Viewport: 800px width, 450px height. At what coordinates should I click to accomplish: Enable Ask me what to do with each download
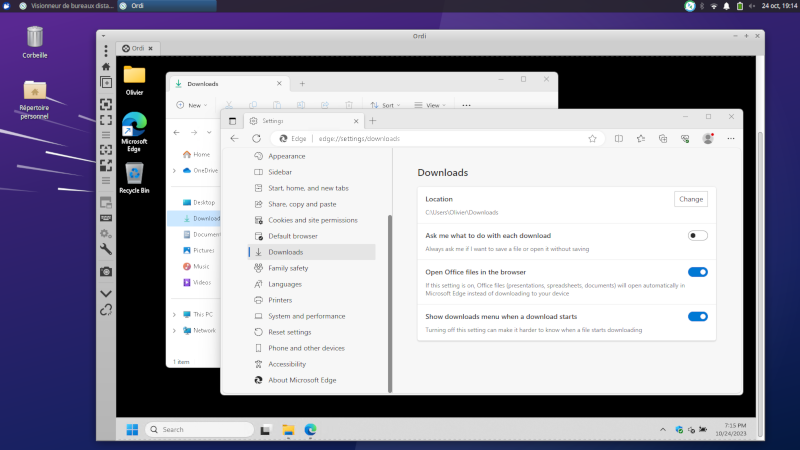pos(697,235)
